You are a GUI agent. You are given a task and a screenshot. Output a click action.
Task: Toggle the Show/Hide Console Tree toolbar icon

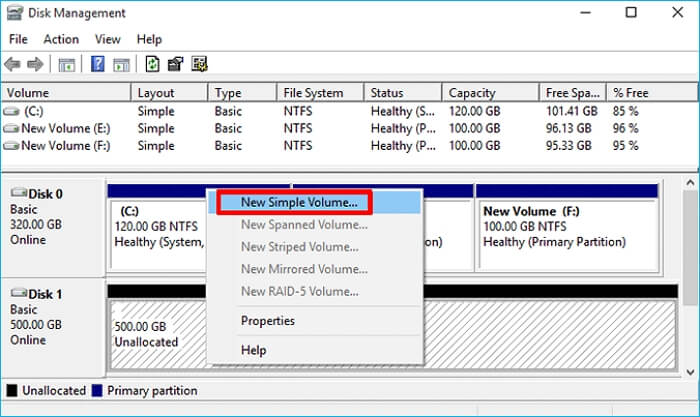click(x=67, y=65)
